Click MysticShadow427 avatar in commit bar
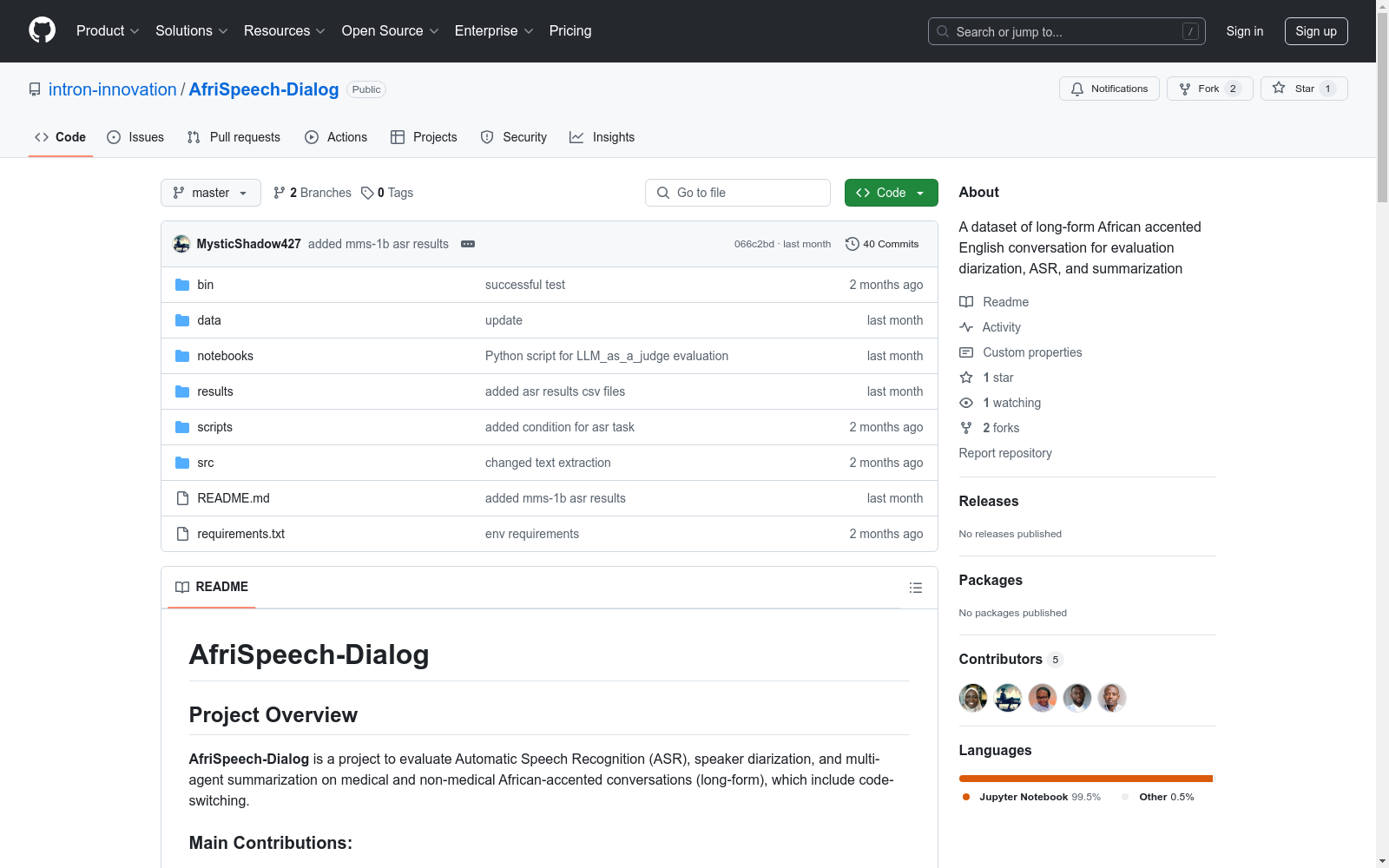The image size is (1389, 868). [x=181, y=244]
